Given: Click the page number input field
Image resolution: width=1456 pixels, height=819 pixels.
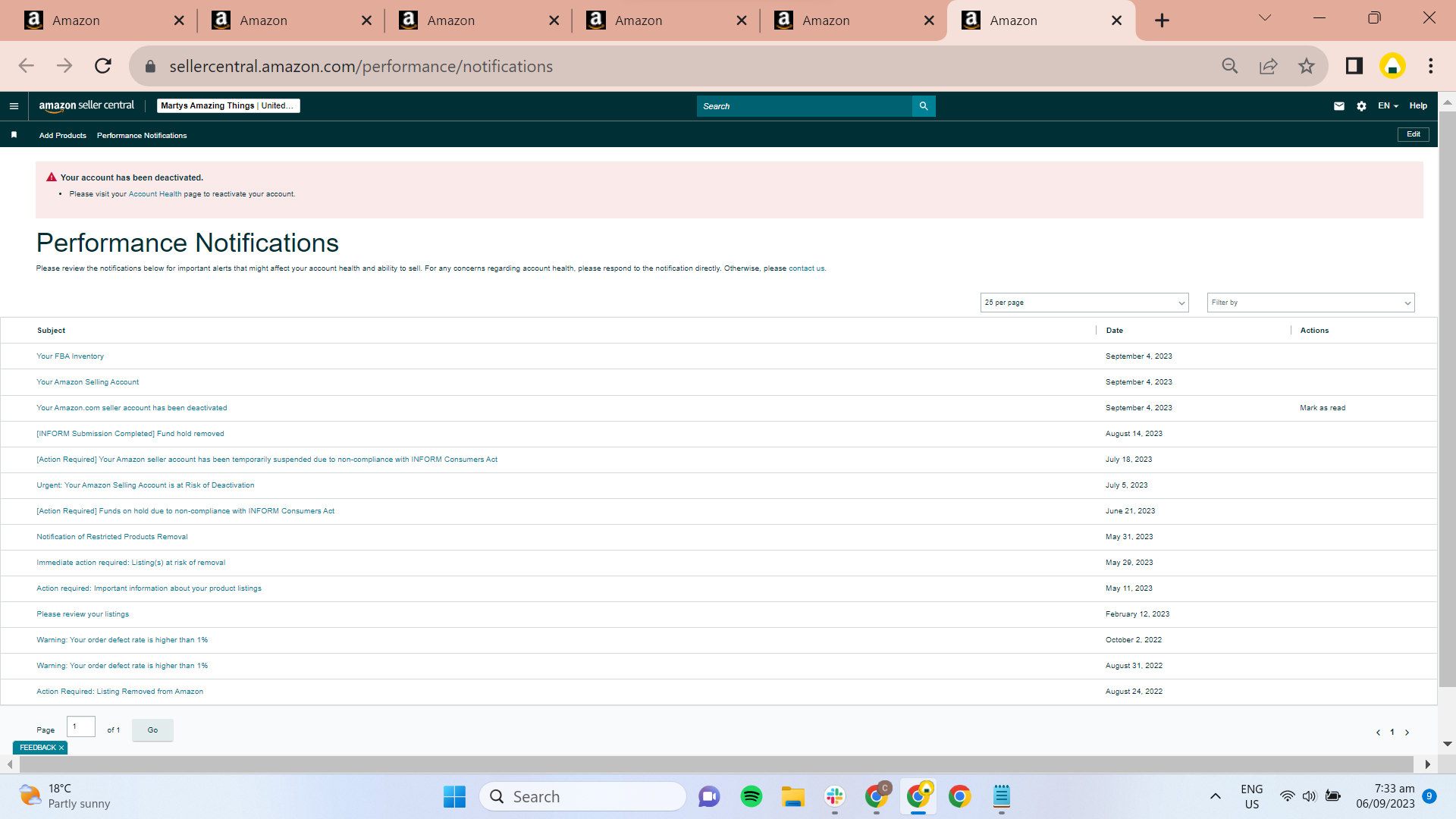Looking at the screenshot, I should pos(81,726).
